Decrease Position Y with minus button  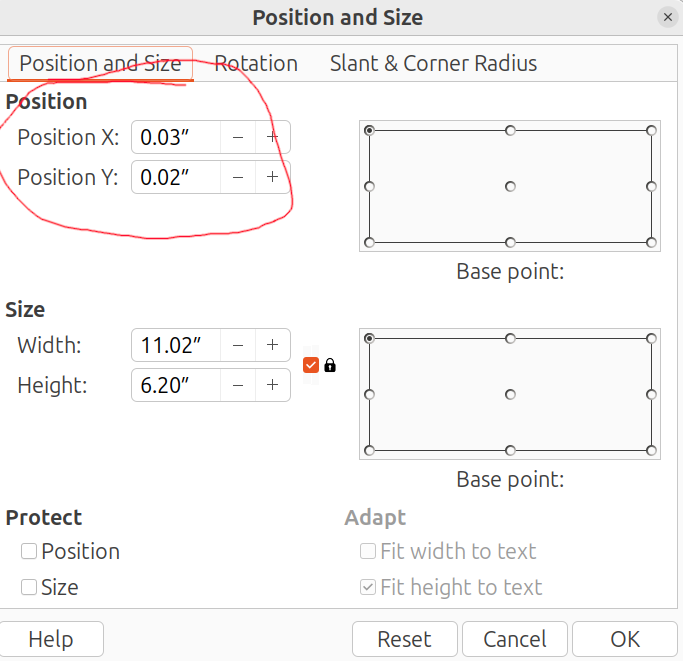point(237,177)
